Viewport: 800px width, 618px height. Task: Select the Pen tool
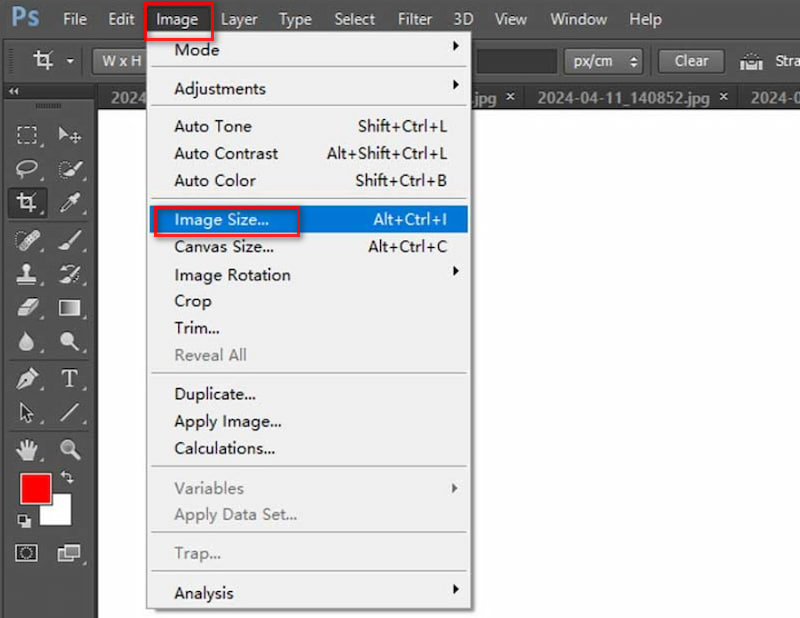pos(27,379)
